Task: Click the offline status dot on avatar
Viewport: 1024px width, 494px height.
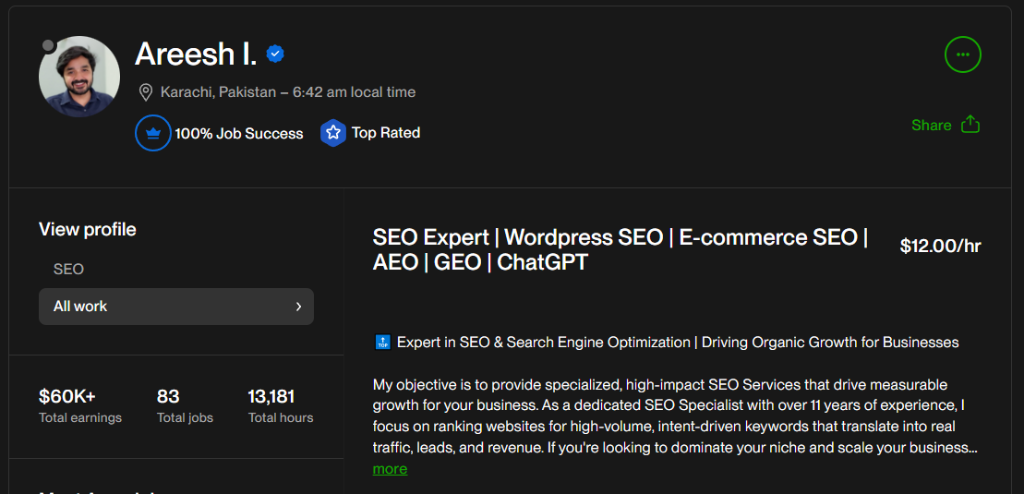Action: tap(49, 46)
